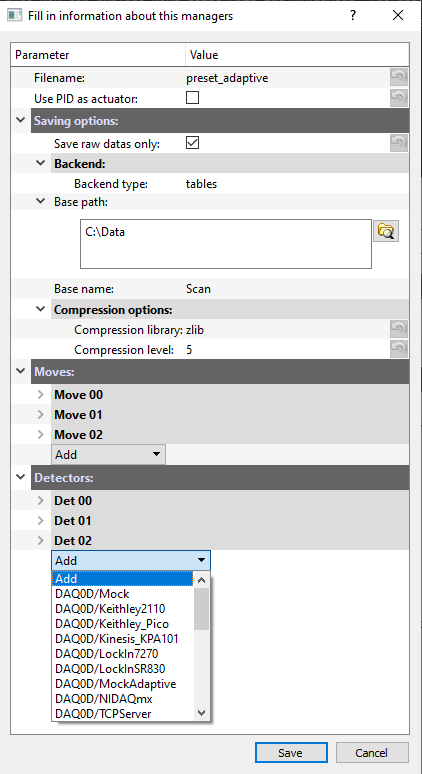422x774 pixels.
Task: Close the preset dialog window
Action: pyautogui.click(x=398, y=15)
